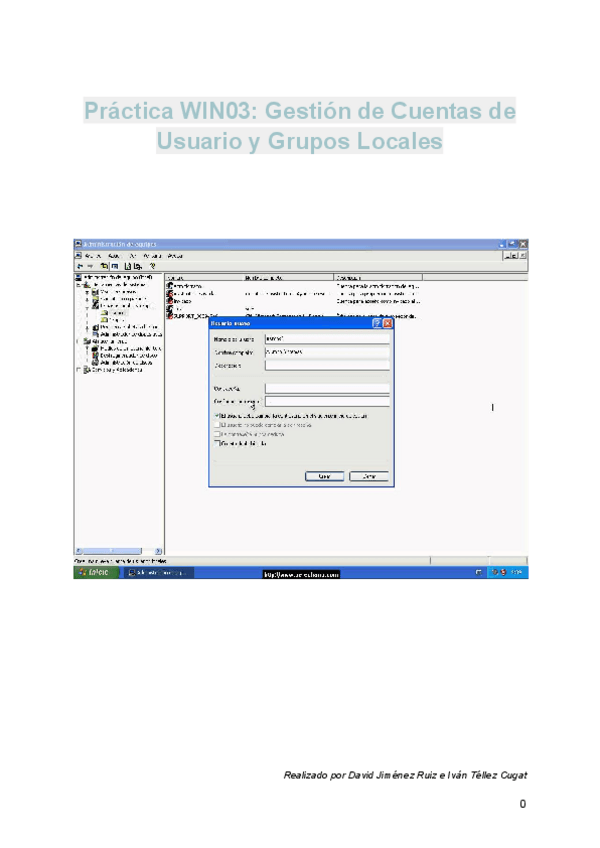
Task: Click the Nombre completo input field
Action: (x=327, y=352)
